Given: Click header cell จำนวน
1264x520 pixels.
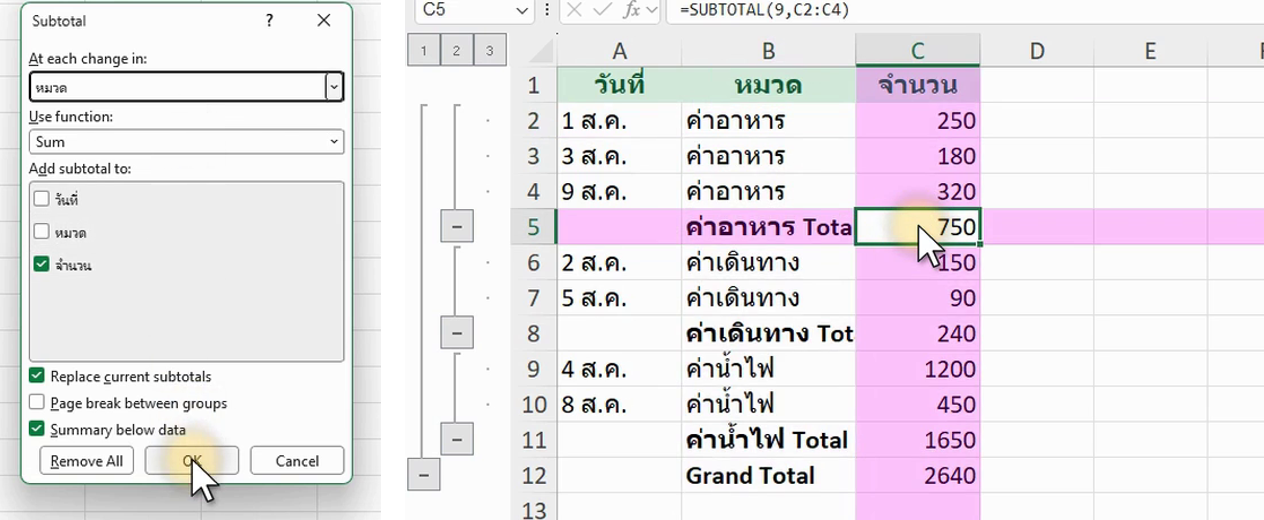Looking at the screenshot, I should [x=918, y=85].
